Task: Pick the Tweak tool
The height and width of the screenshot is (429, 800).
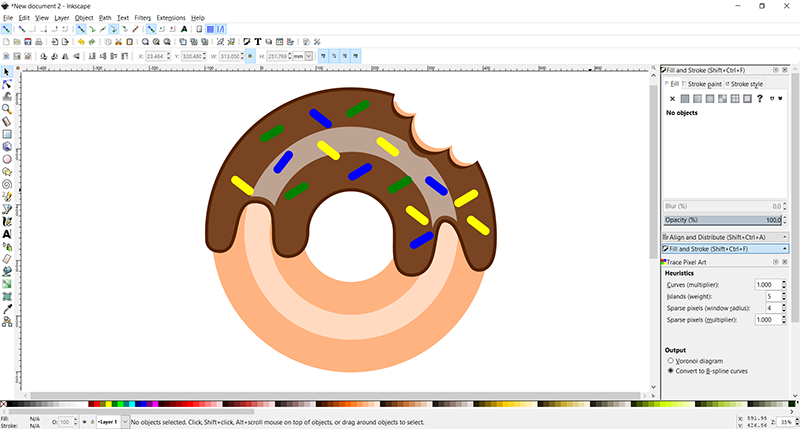Action: (x=7, y=96)
